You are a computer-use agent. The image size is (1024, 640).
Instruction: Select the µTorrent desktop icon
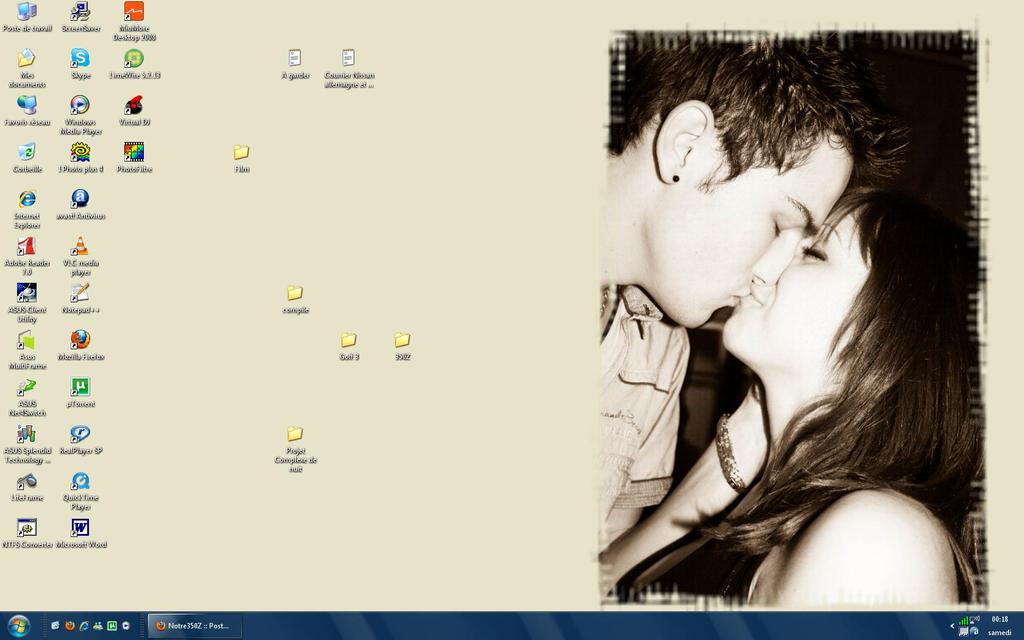(x=80, y=387)
